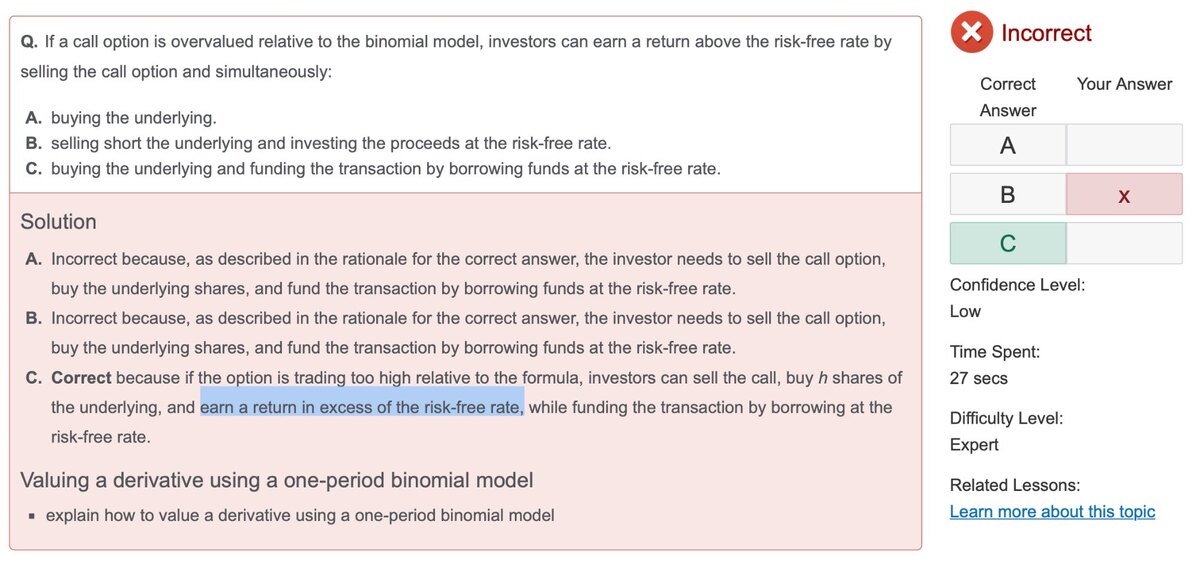Click answer option B selling short the underlying

point(317,143)
